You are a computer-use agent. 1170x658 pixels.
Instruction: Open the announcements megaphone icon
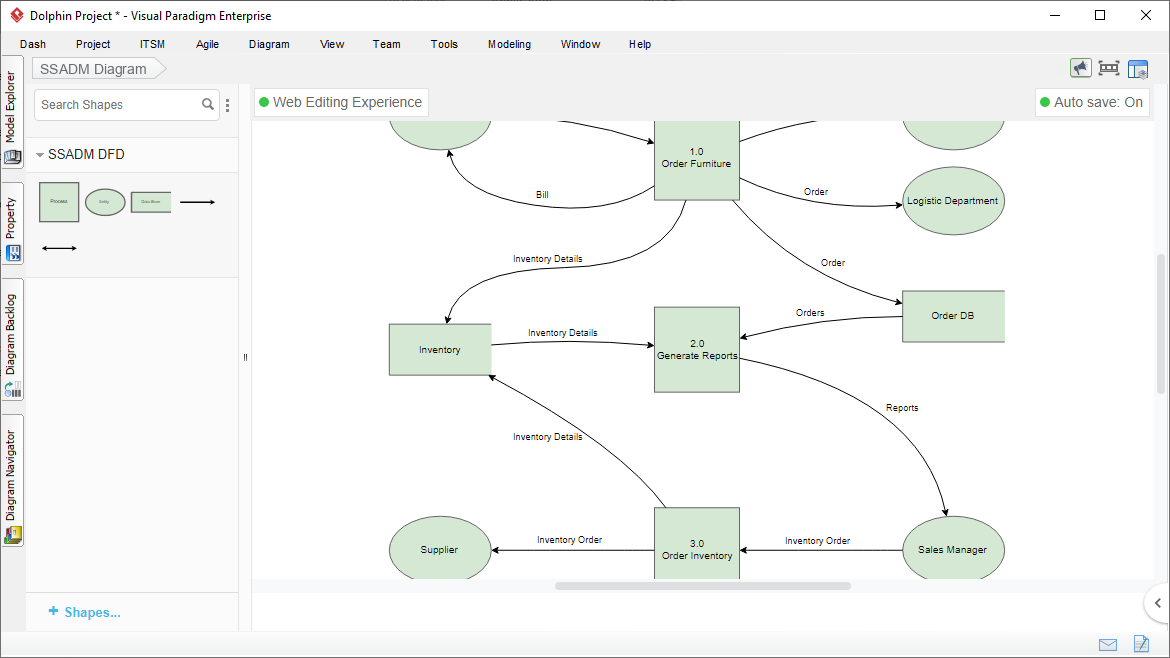(1081, 68)
